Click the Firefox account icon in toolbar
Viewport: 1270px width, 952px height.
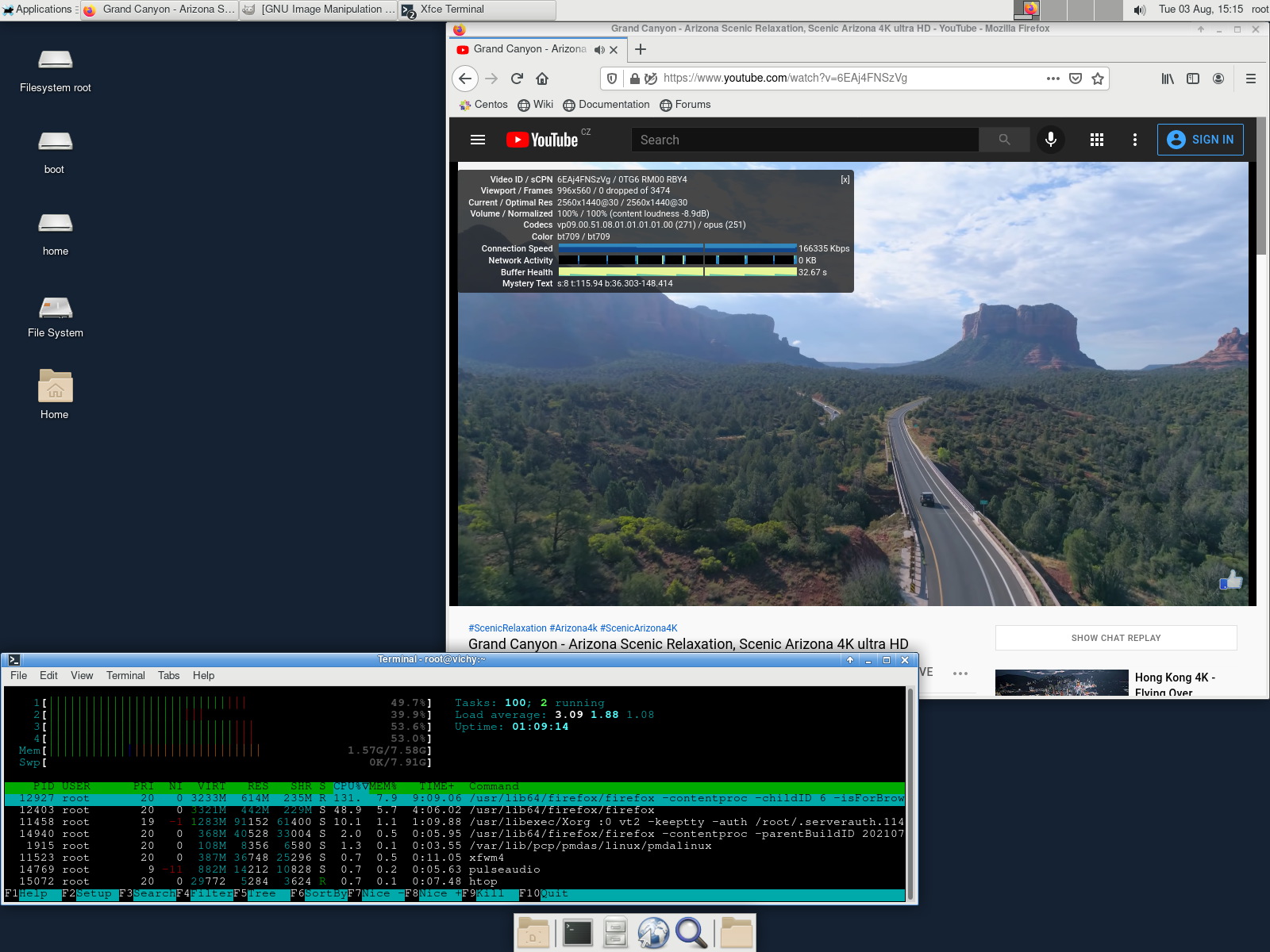click(1218, 79)
